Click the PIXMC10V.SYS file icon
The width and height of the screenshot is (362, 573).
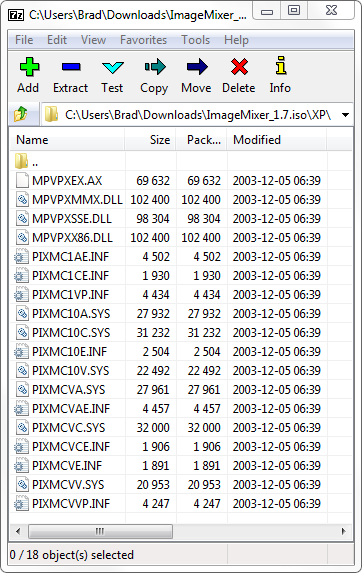[x=22, y=370]
